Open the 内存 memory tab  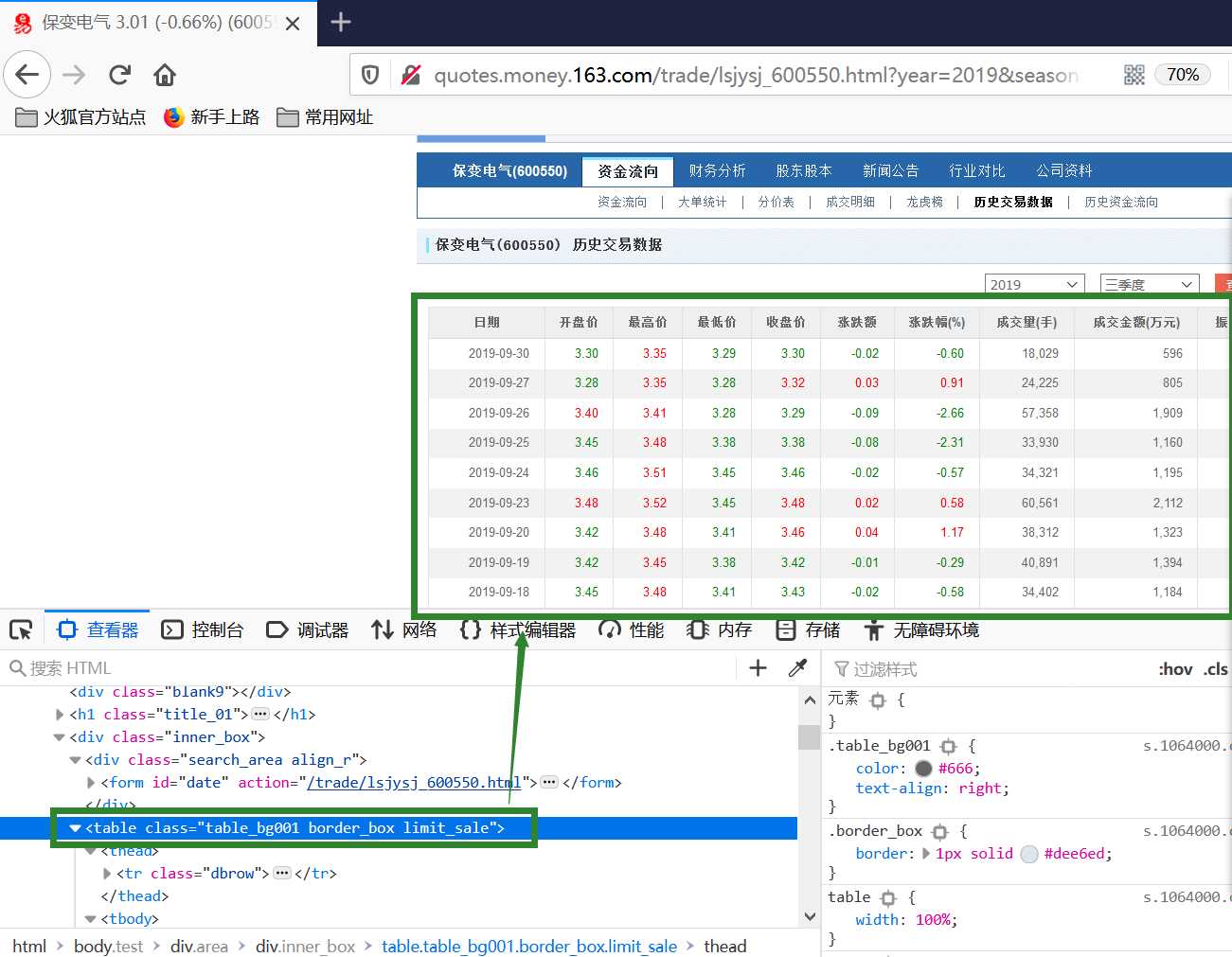pos(720,629)
